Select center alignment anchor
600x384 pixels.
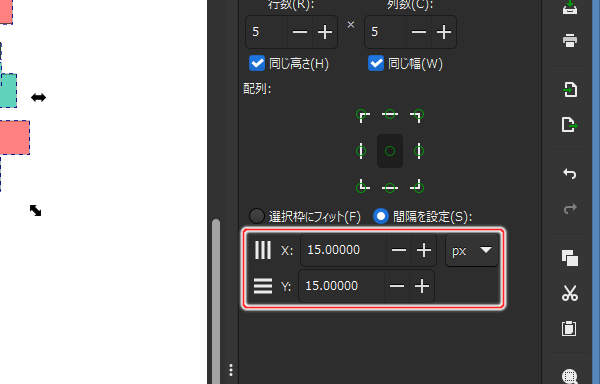(390, 151)
